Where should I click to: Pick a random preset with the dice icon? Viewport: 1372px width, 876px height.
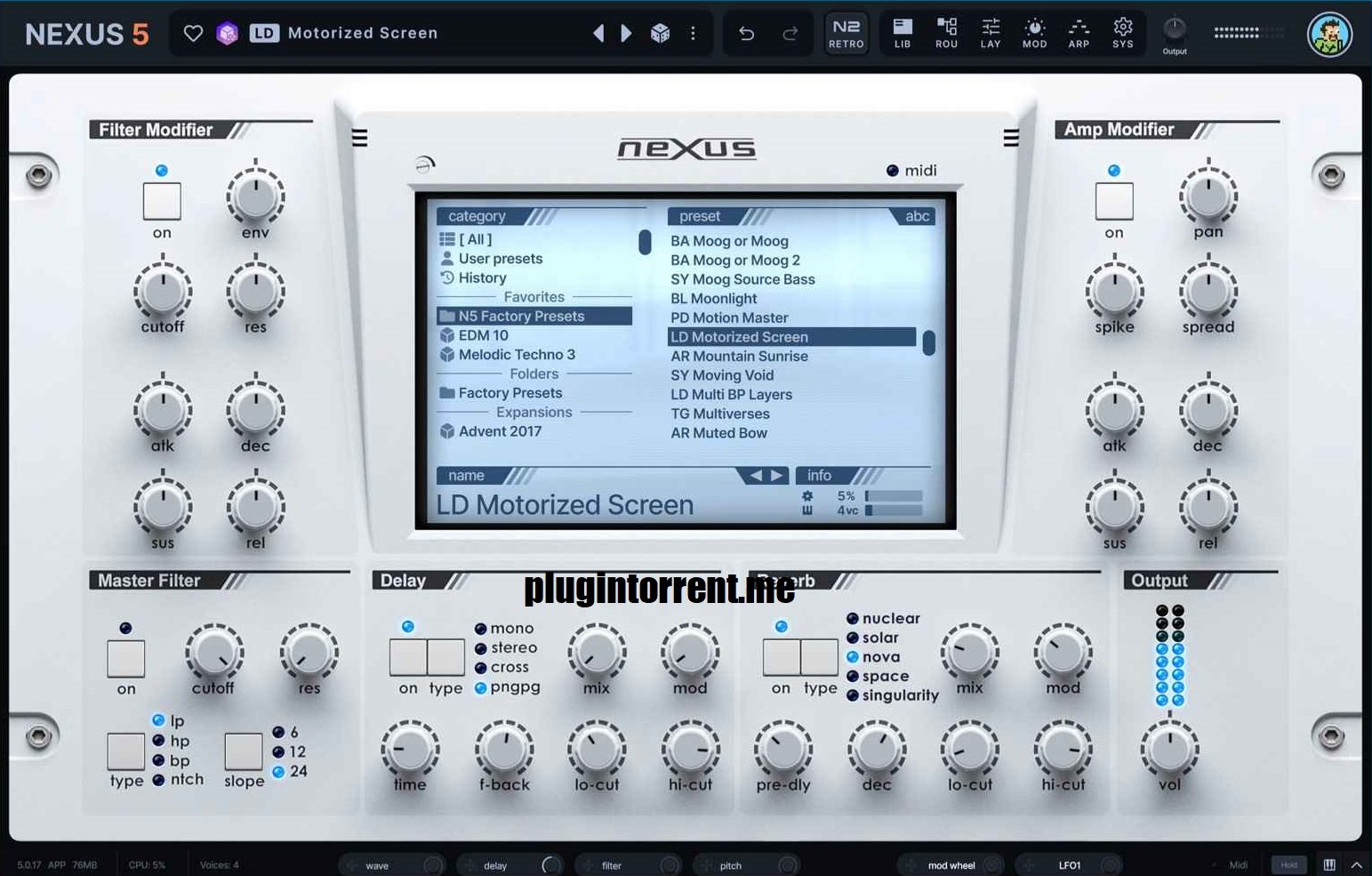[x=660, y=34]
